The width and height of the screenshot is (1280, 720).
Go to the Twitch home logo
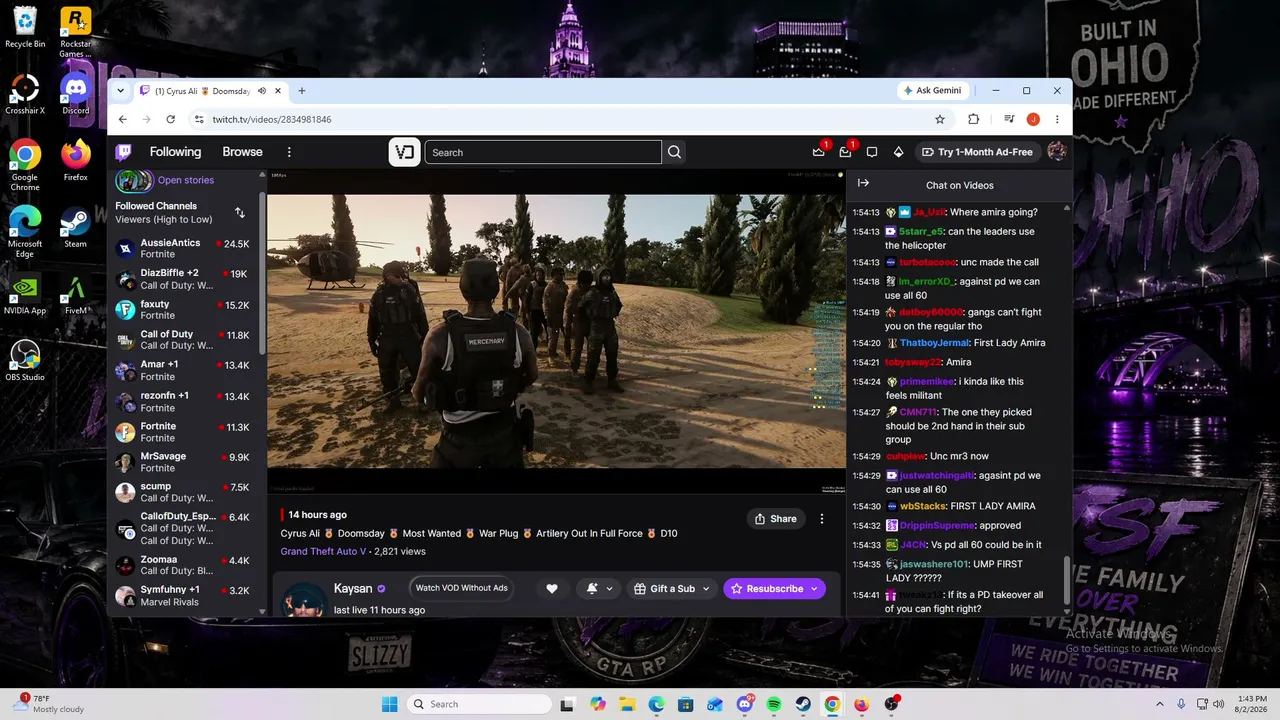click(x=124, y=152)
